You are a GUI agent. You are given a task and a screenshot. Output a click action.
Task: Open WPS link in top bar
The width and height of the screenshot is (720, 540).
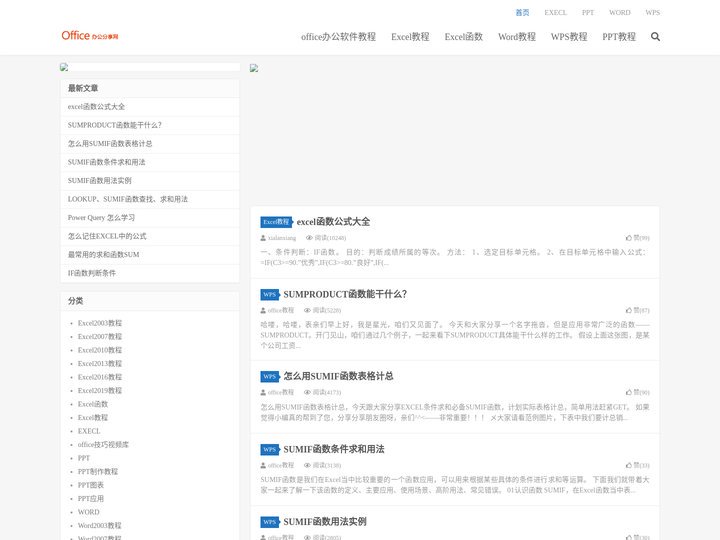pyautogui.click(x=652, y=12)
